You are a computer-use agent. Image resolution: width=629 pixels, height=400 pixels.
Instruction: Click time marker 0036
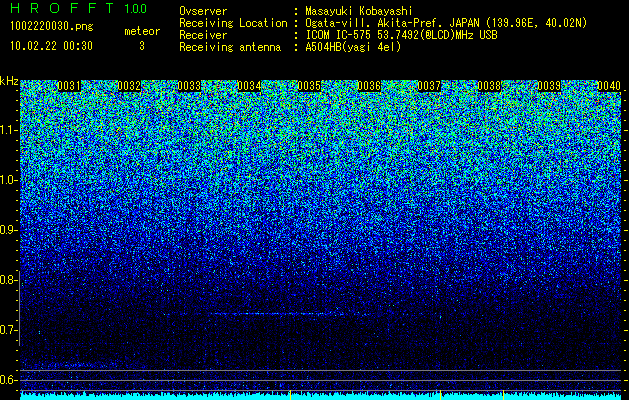pyautogui.click(x=369, y=86)
